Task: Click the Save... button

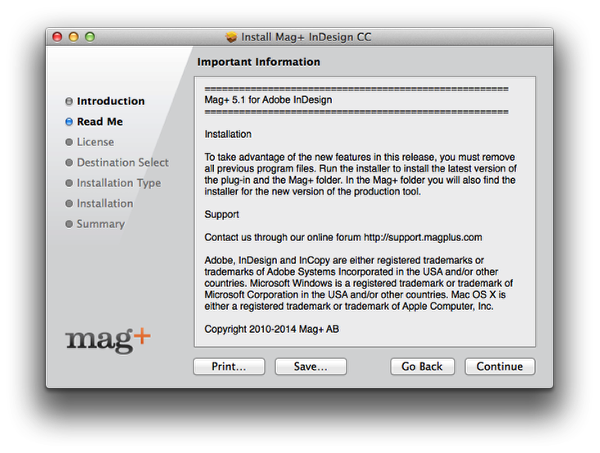Action: point(310,367)
